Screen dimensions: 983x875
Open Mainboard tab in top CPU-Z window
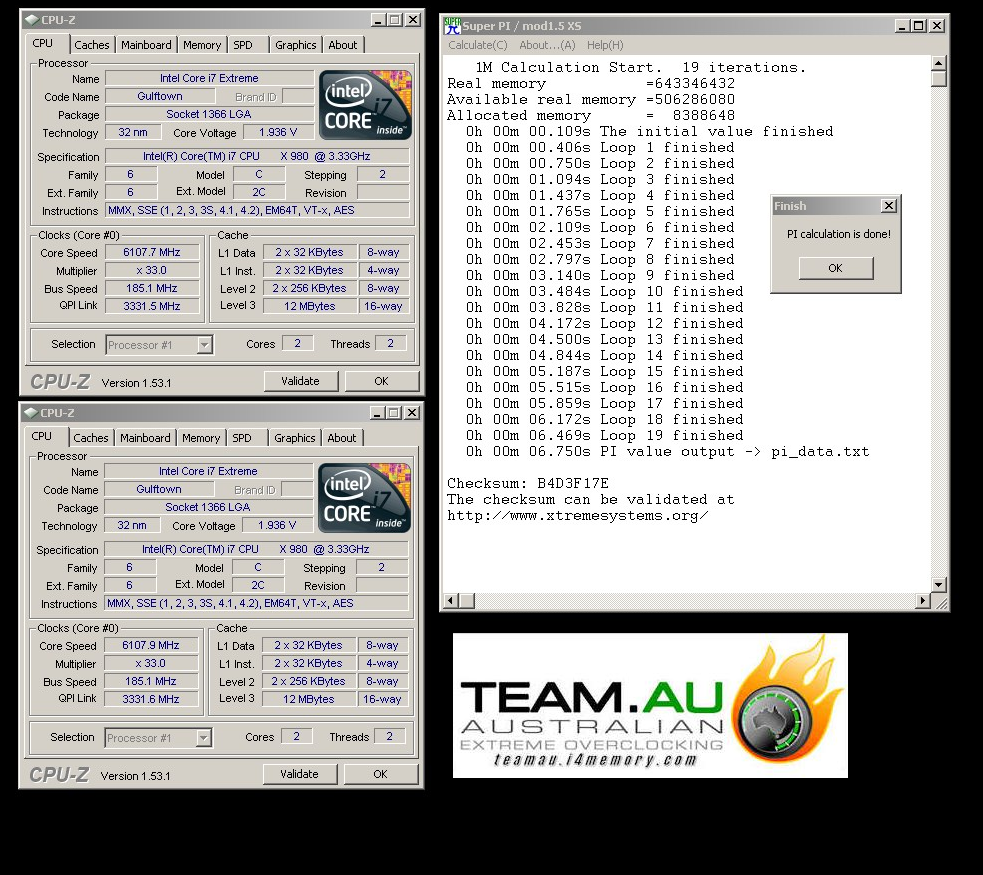pos(146,45)
